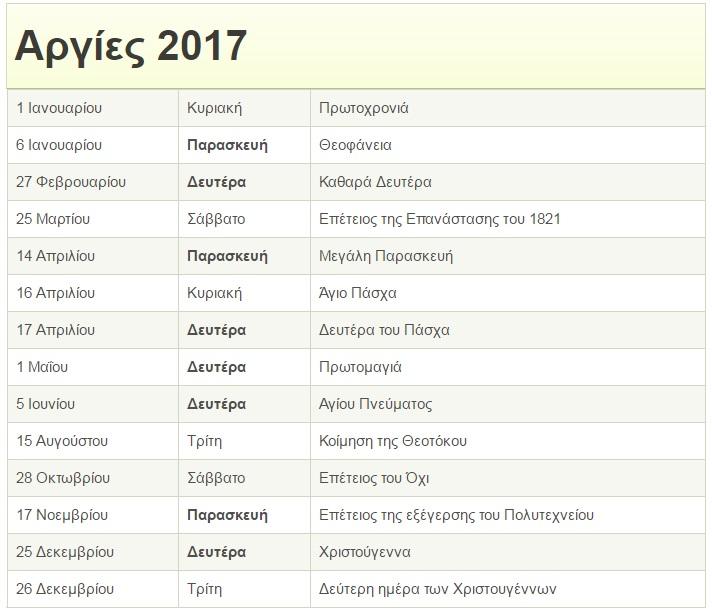Viewport: 712px width, 616px height.
Task: Click the 'Άγιο Πάσχα' holiday entry
Action: point(358,293)
